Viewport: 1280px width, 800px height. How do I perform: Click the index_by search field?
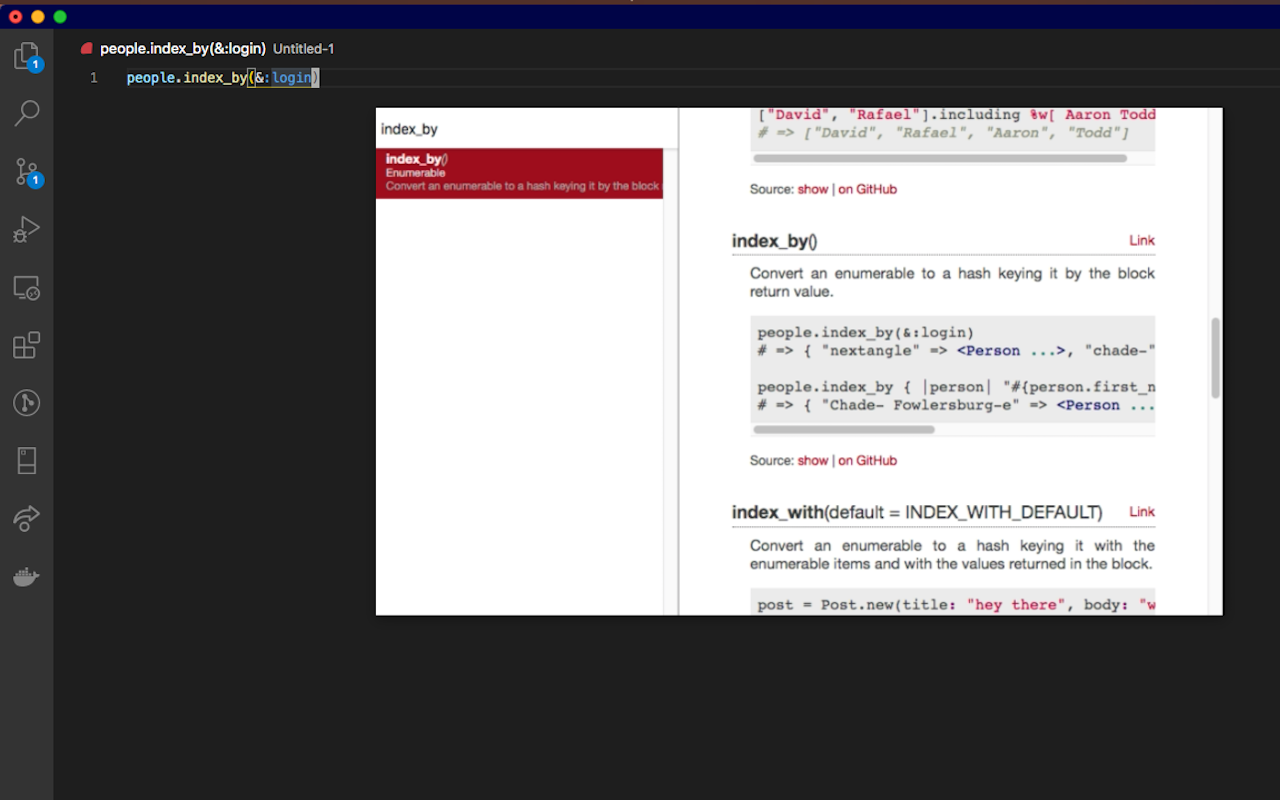520,129
